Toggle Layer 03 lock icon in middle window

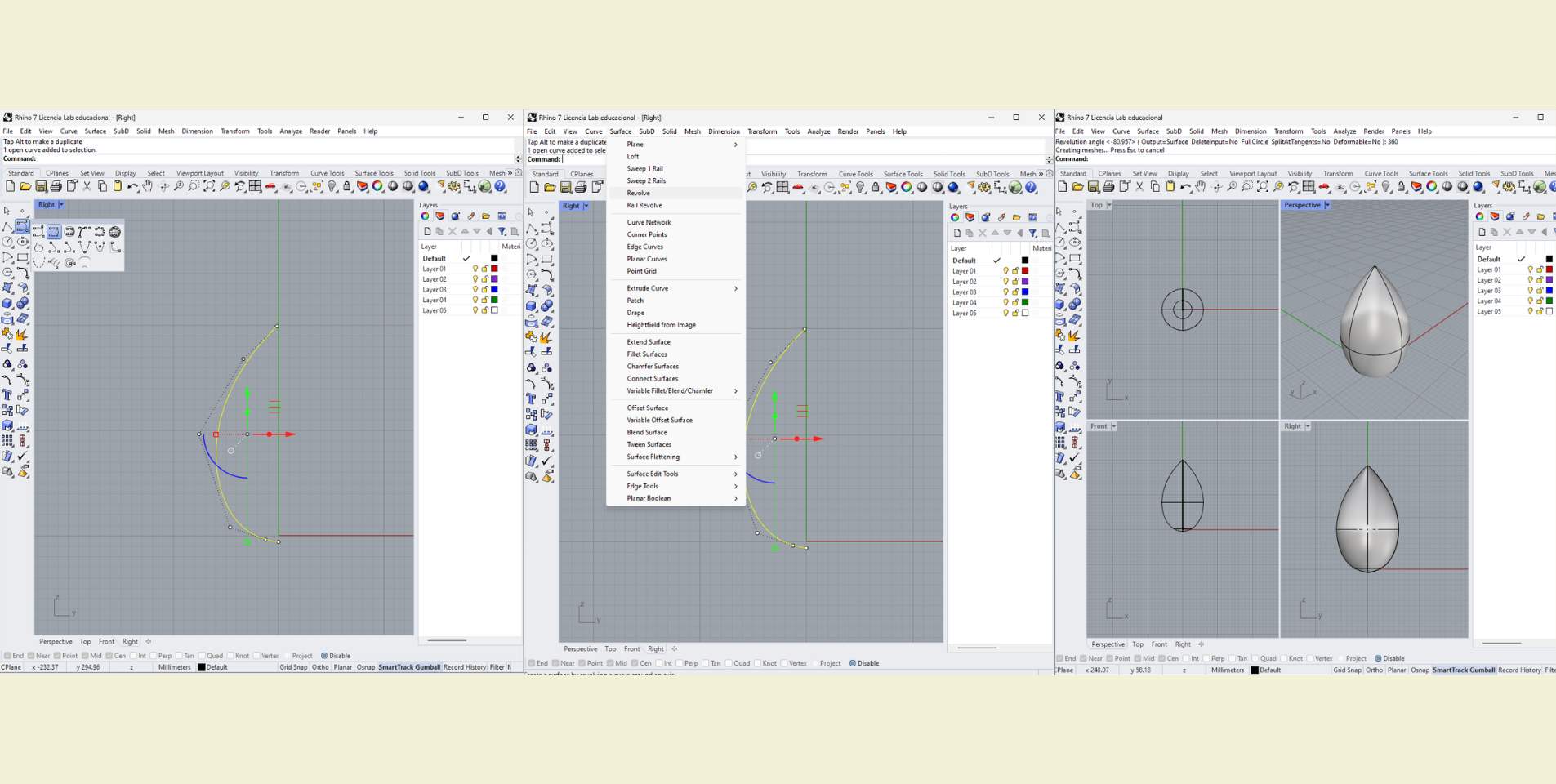[x=1015, y=292]
